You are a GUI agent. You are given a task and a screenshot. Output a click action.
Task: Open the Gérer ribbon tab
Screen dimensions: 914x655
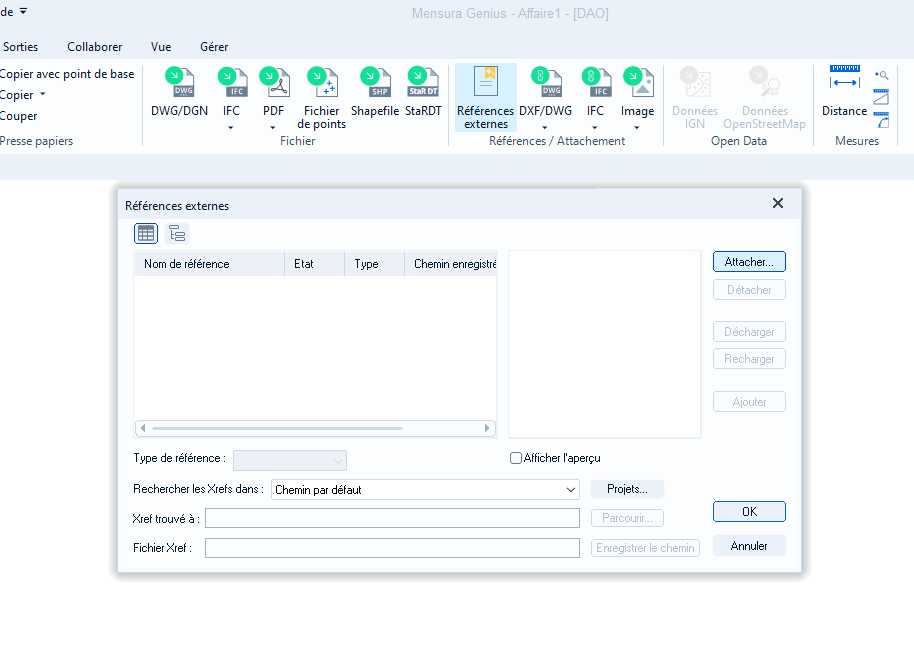(x=214, y=47)
